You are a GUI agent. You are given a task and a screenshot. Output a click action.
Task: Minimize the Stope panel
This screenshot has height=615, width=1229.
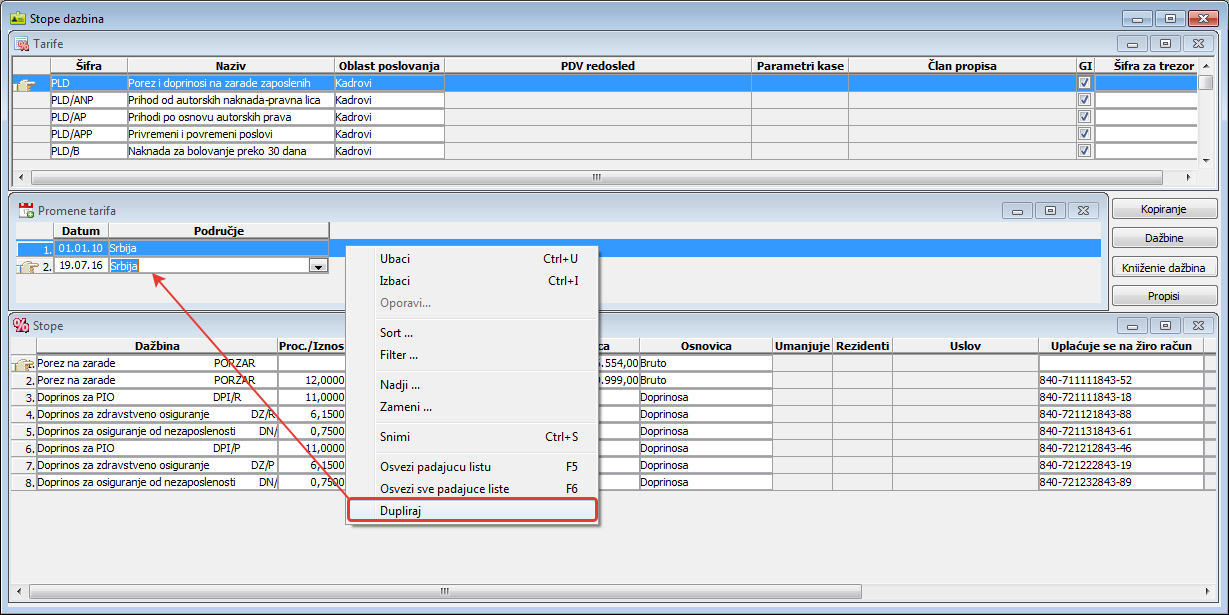point(1132,326)
